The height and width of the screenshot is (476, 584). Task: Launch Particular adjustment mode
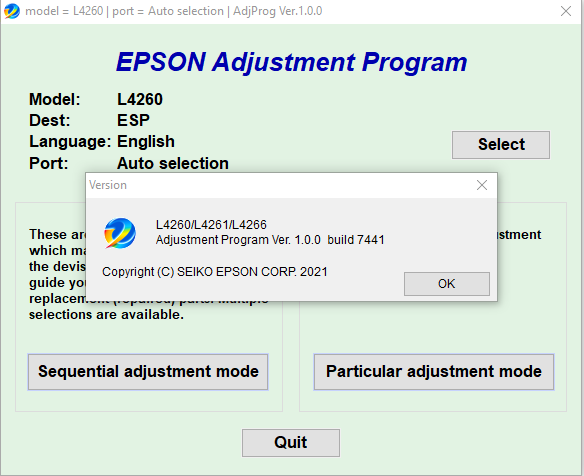tap(434, 372)
